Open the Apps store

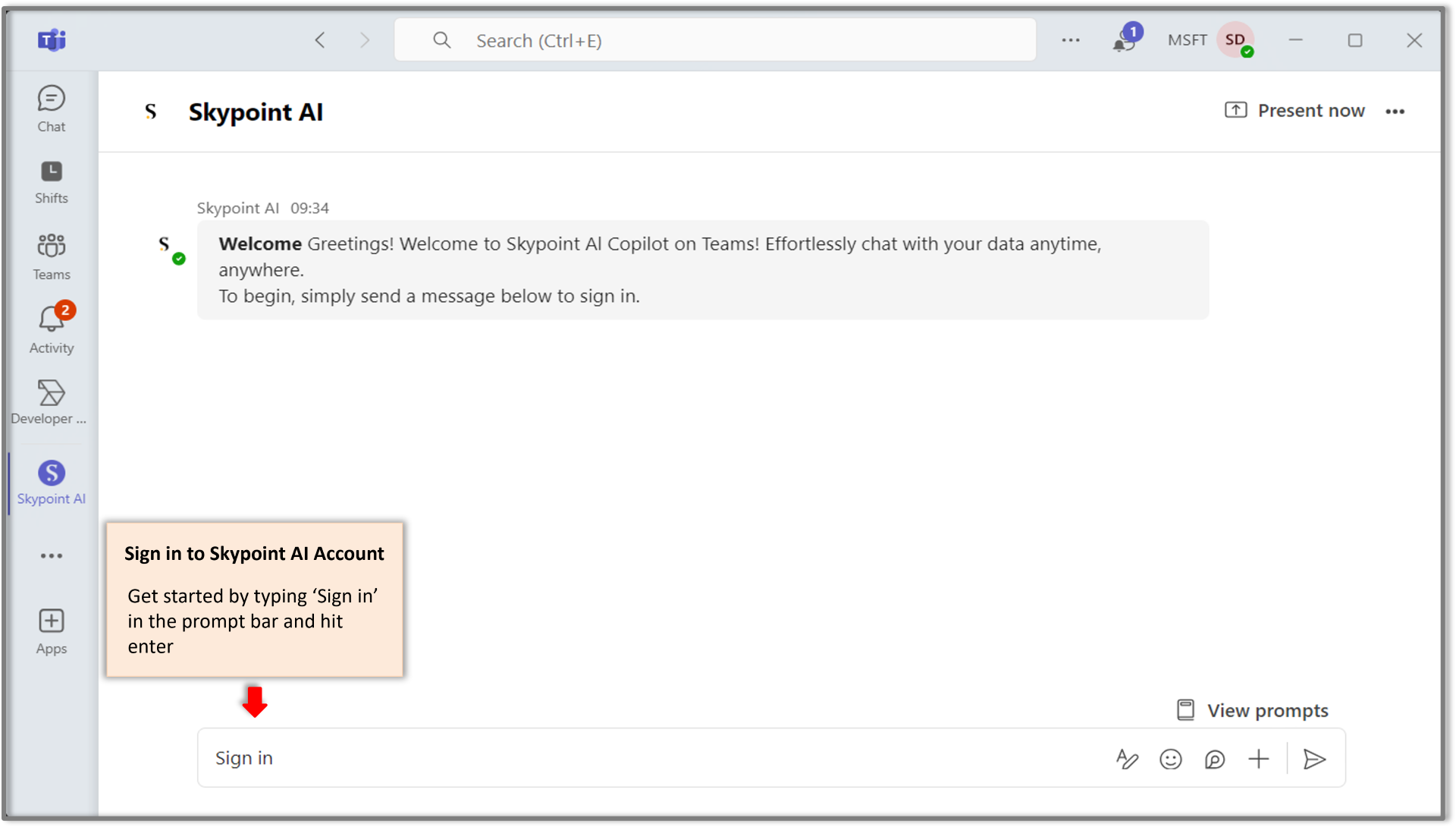(x=51, y=631)
